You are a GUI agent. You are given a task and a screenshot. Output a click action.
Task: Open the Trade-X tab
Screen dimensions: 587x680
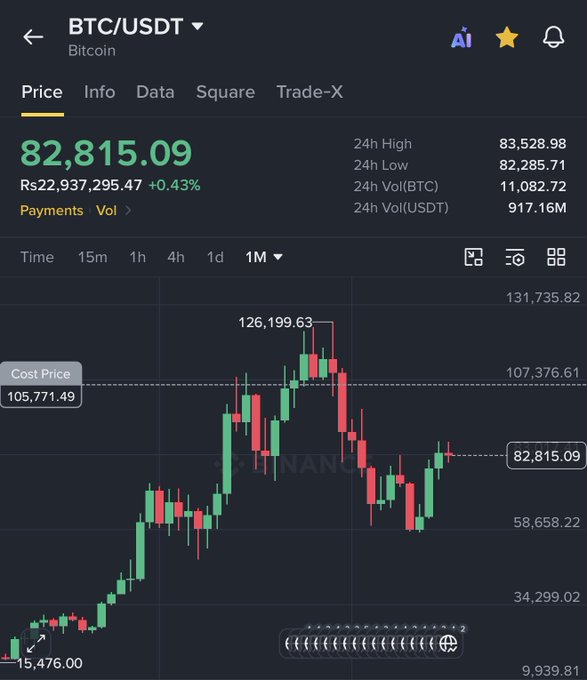click(x=310, y=92)
